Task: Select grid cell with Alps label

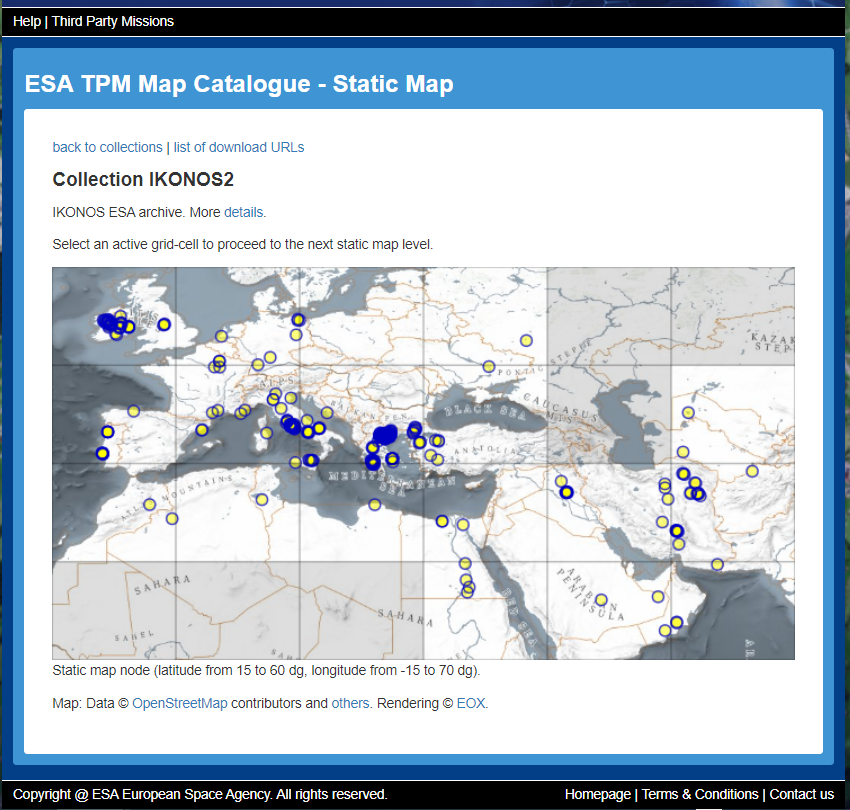Action: [237, 415]
